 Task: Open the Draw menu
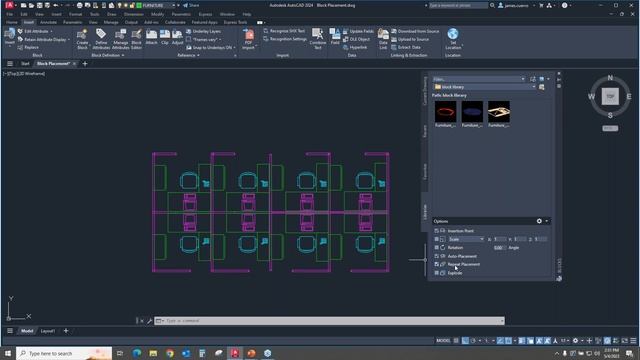(111, 14)
